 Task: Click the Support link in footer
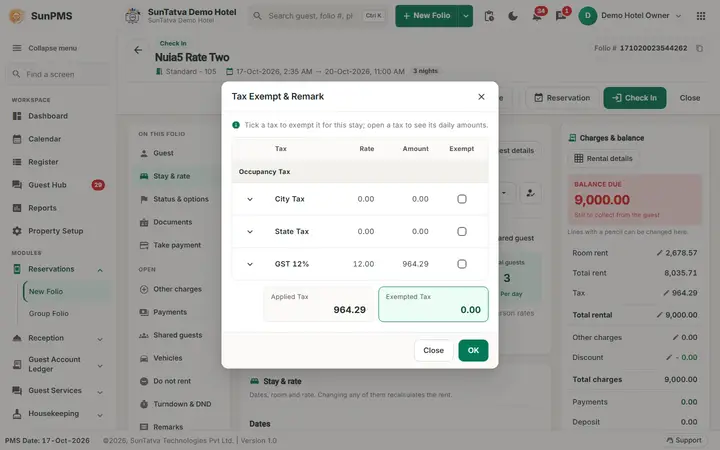pyautogui.click(x=684, y=440)
